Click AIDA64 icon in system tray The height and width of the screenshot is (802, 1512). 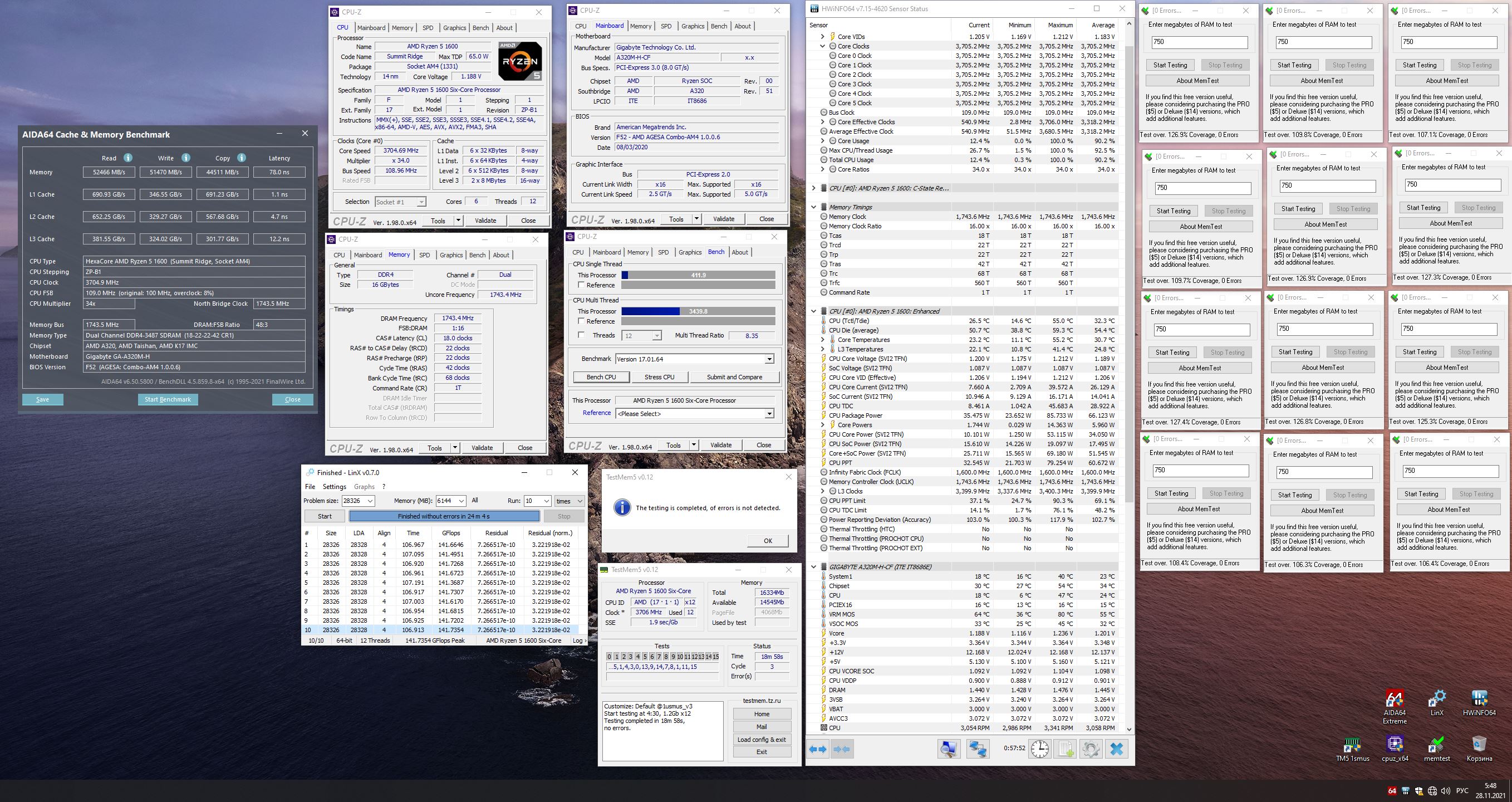(x=1392, y=791)
